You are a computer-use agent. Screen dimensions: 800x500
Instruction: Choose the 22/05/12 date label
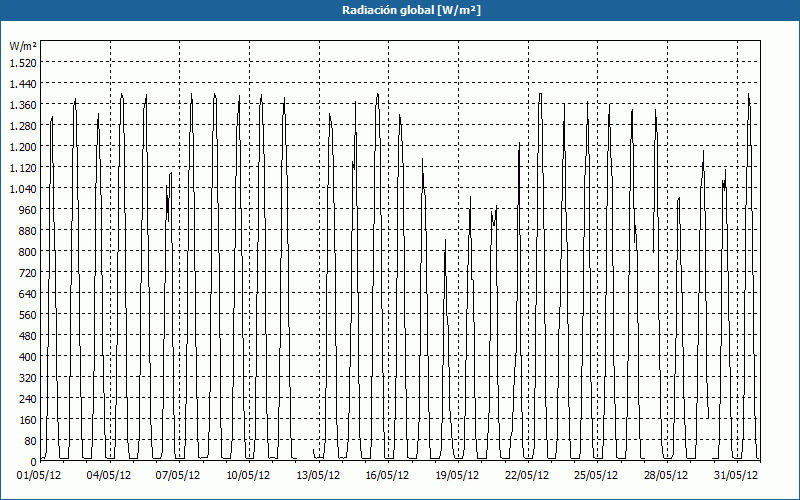[527, 475]
